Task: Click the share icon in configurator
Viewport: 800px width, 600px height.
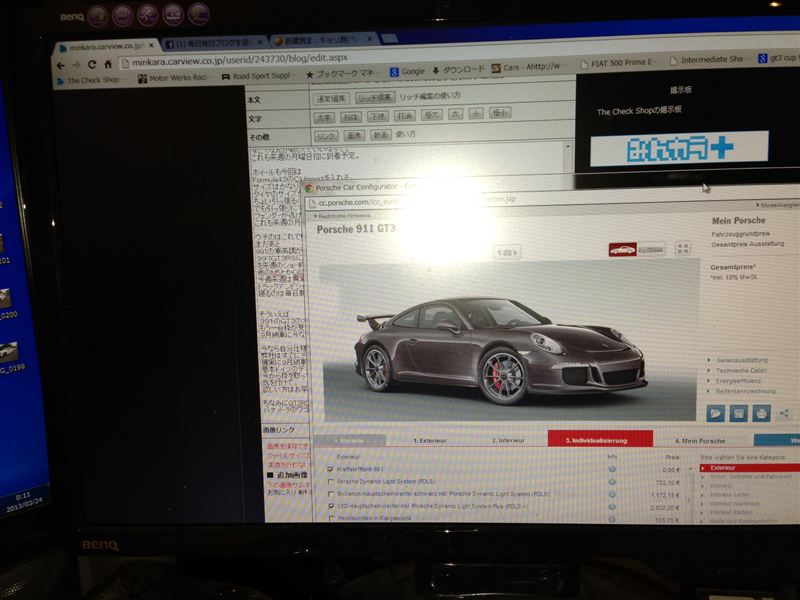Action: click(784, 413)
